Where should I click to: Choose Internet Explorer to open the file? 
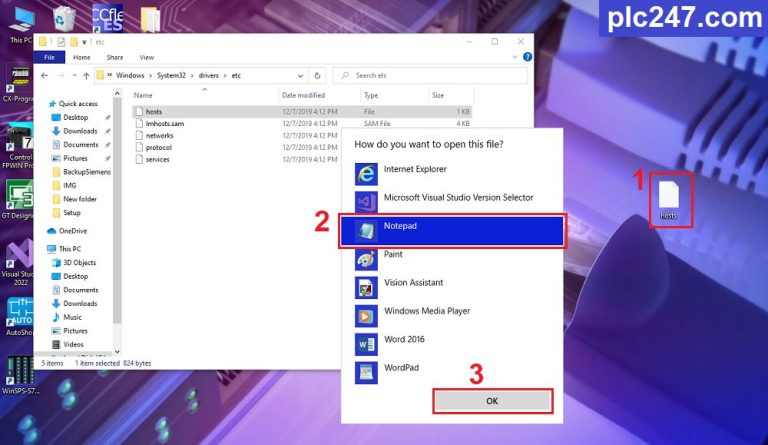pyautogui.click(x=416, y=169)
